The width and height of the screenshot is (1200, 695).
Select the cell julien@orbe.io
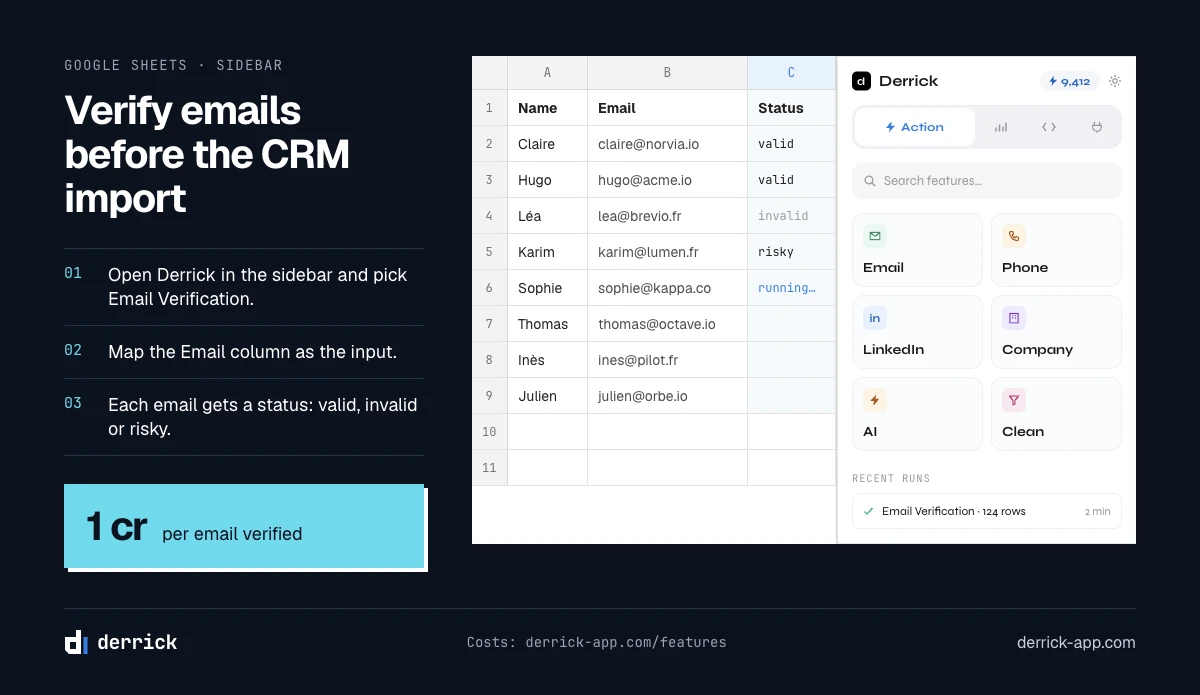point(667,396)
